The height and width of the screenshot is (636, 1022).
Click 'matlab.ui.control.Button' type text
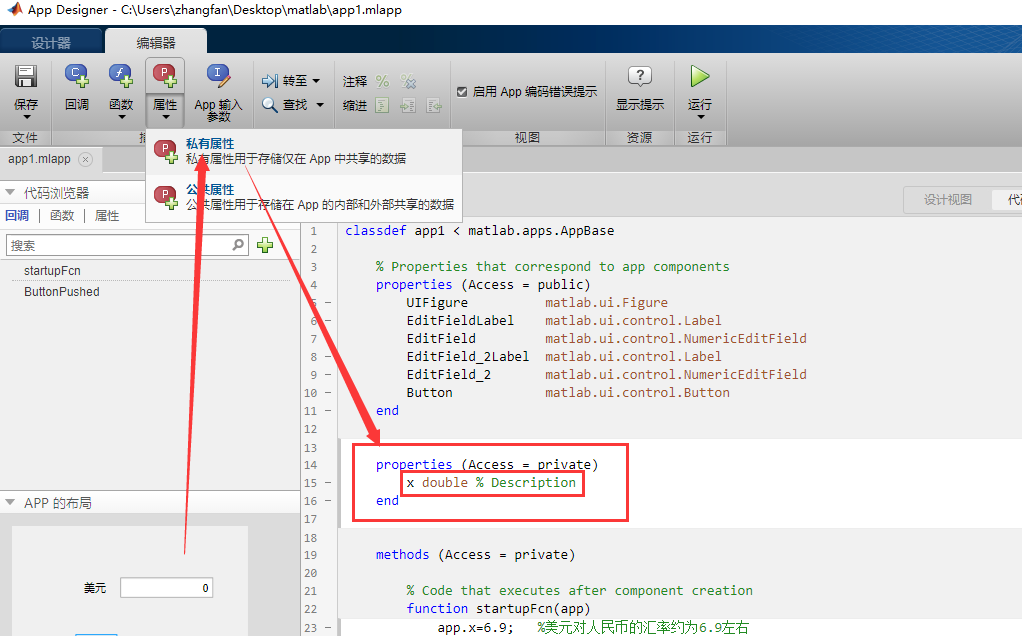tap(637, 393)
